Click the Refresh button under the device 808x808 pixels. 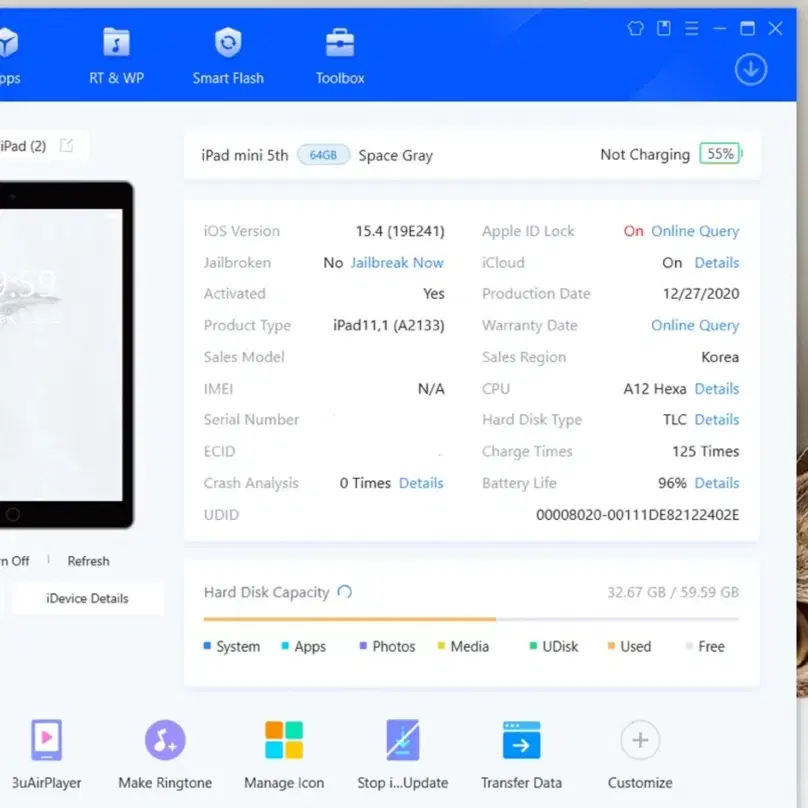pyautogui.click(x=89, y=561)
